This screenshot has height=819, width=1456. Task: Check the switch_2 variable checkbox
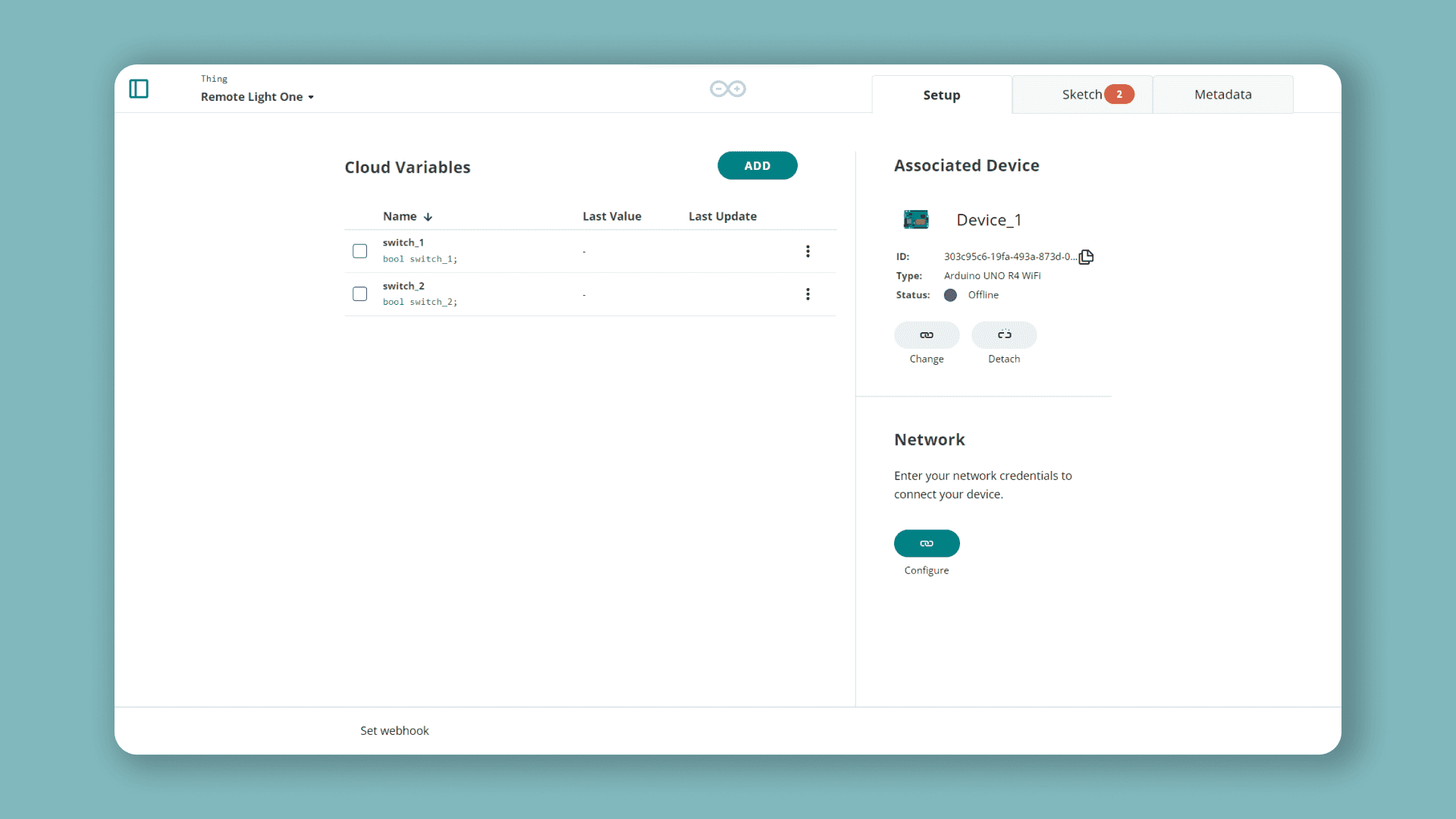pyautogui.click(x=360, y=294)
